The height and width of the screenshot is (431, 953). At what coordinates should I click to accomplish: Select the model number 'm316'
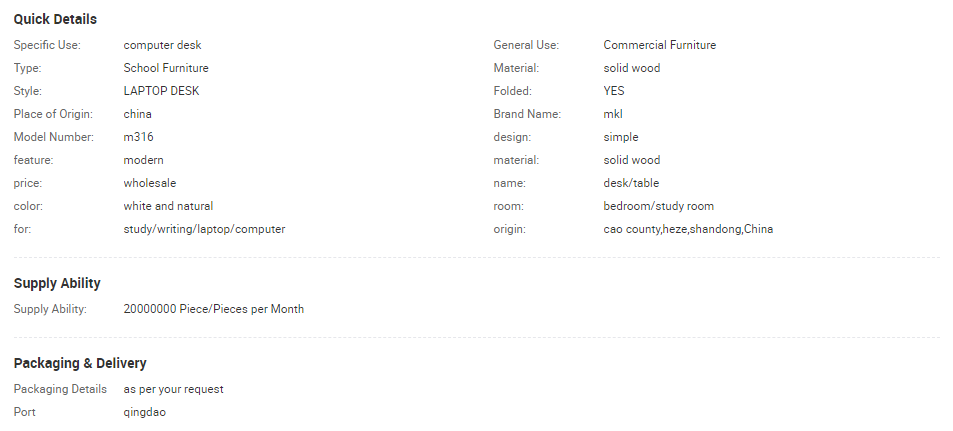(x=139, y=137)
